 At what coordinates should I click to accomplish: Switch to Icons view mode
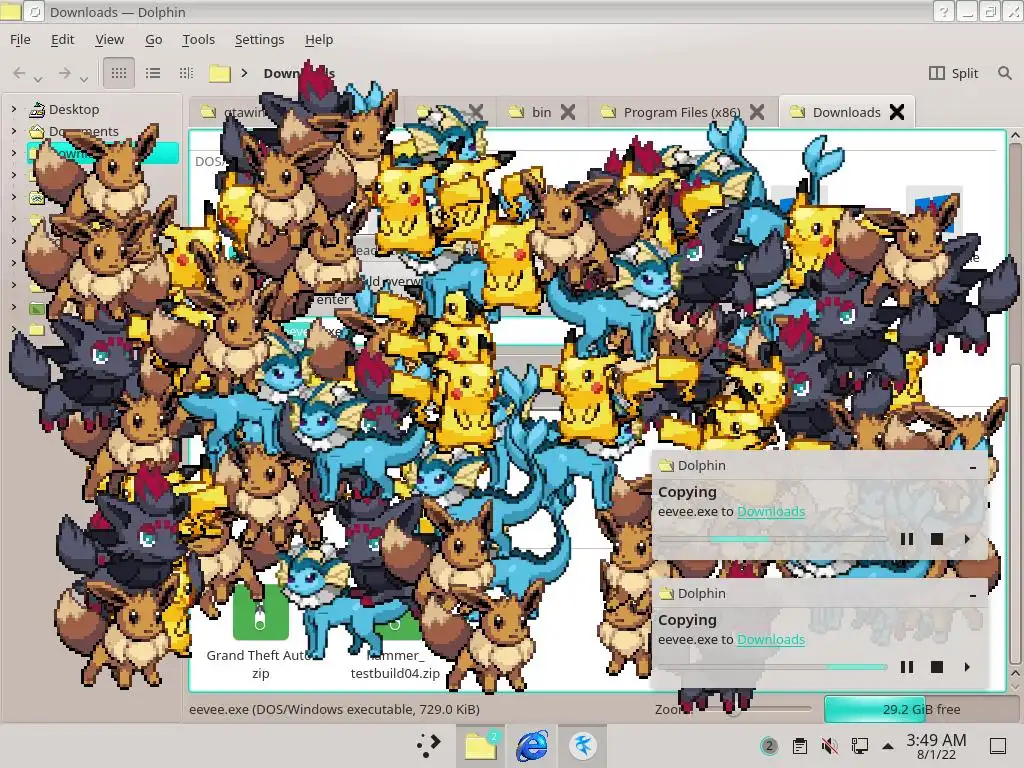click(x=119, y=73)
